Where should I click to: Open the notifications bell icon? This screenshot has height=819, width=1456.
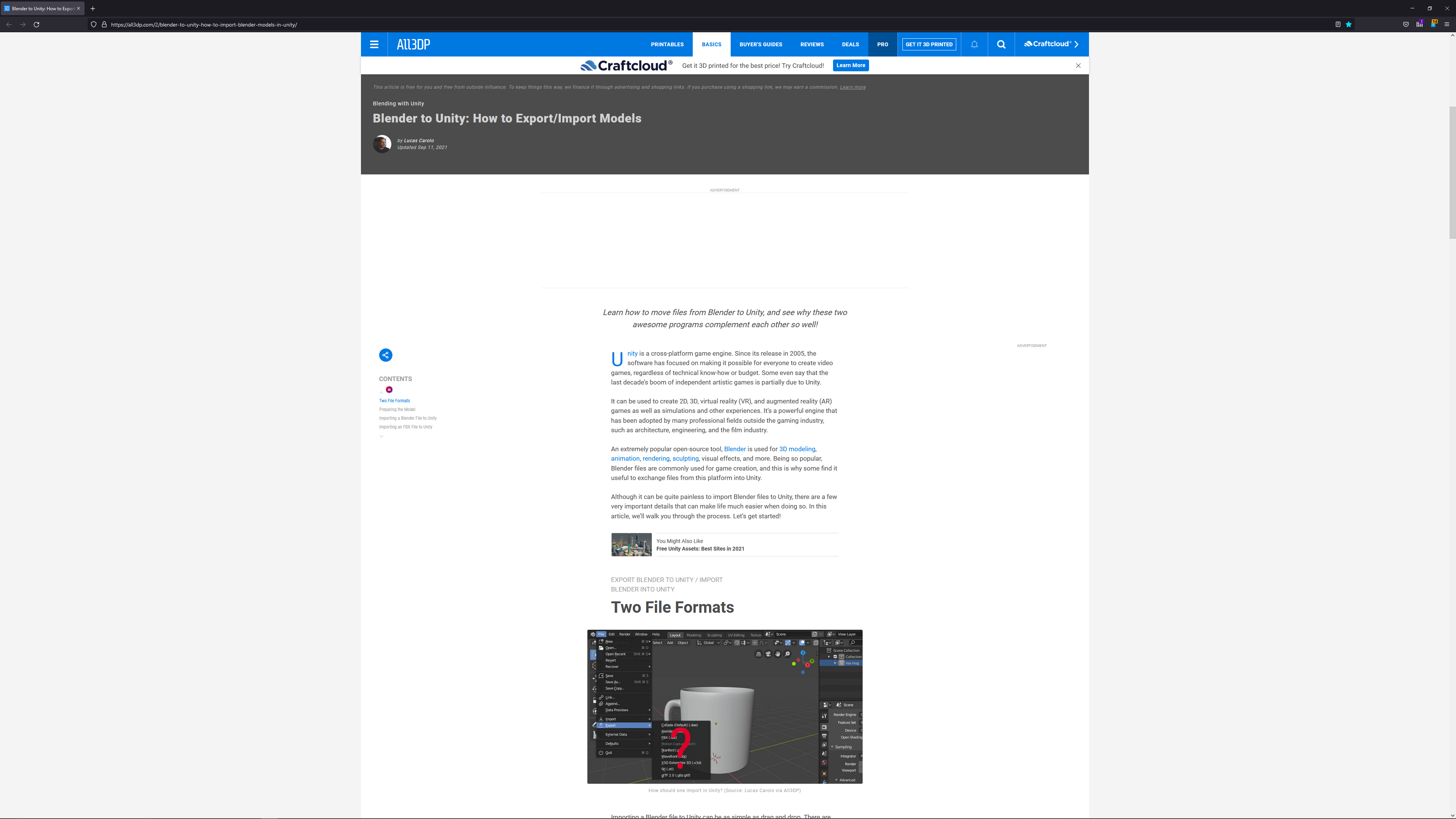point(974,44)
